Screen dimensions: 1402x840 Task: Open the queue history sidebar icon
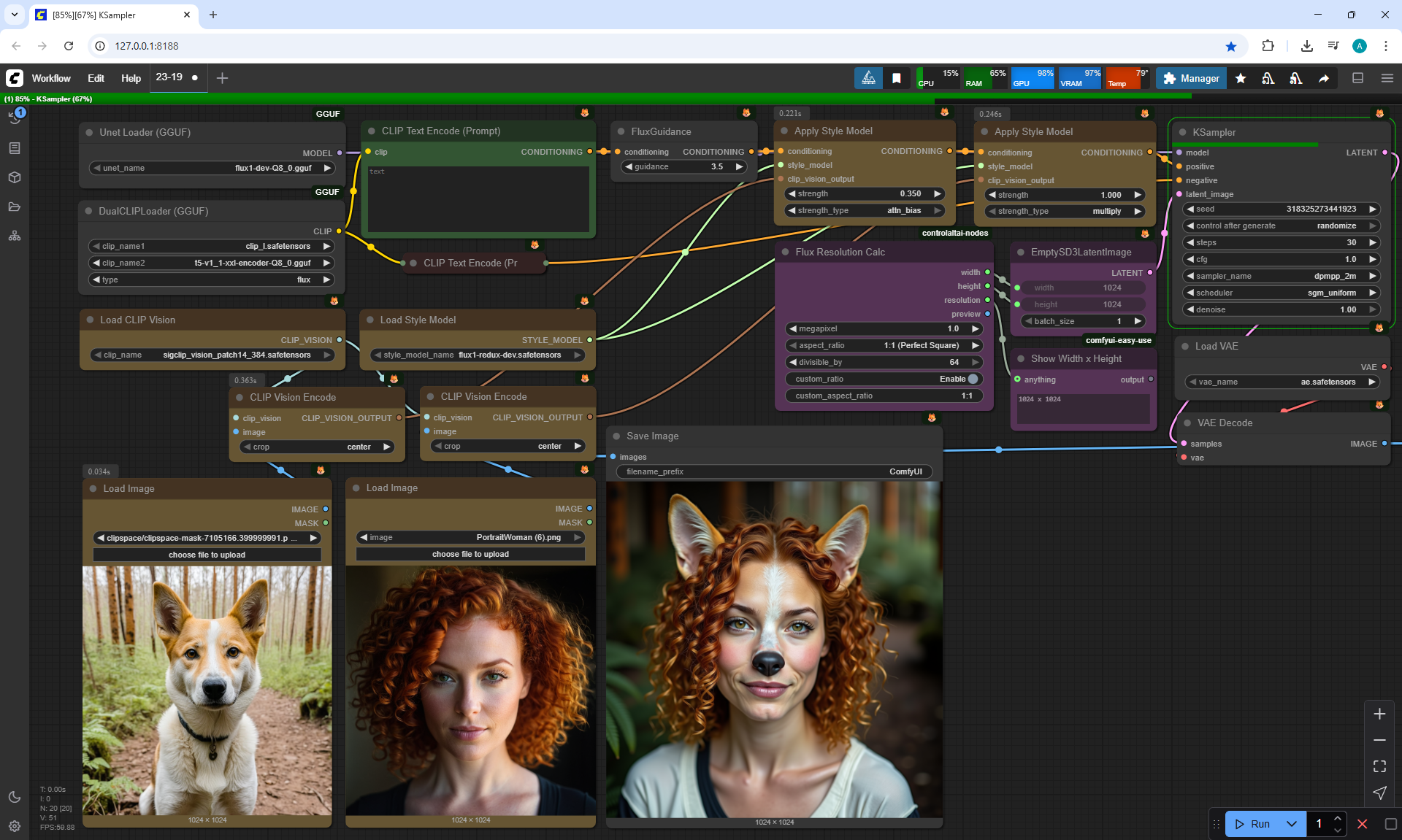coord(15,117)
